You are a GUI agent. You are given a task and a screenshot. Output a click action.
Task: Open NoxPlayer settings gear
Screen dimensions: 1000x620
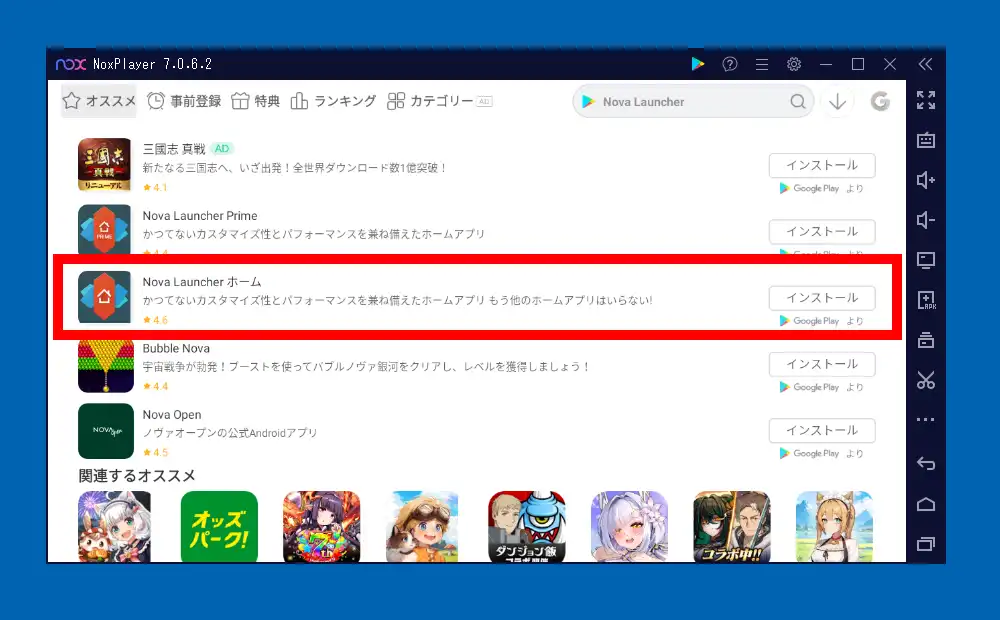click(793, 64)
